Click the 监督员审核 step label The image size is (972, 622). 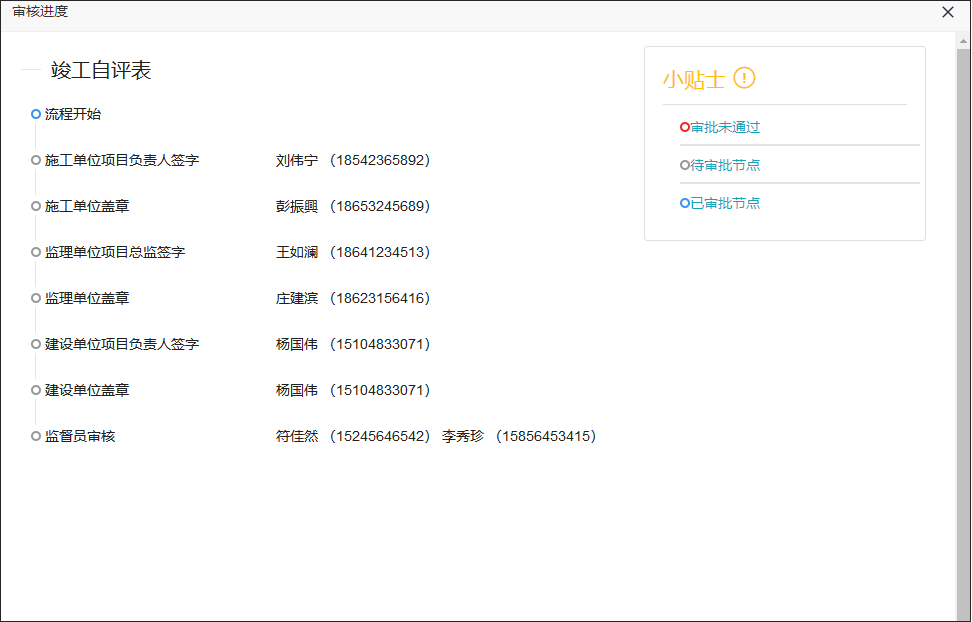80,436
